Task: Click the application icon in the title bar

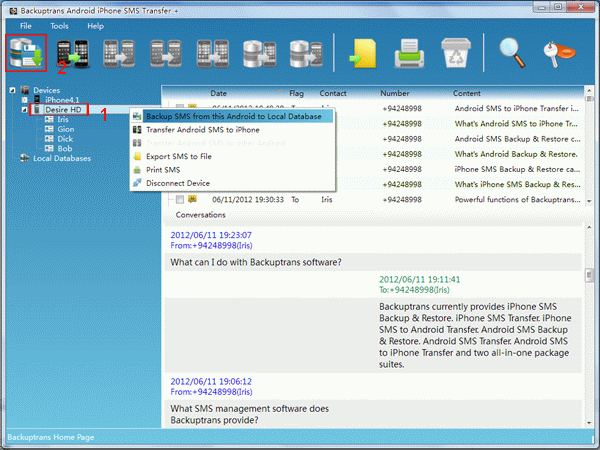Action: coord(13,11)
